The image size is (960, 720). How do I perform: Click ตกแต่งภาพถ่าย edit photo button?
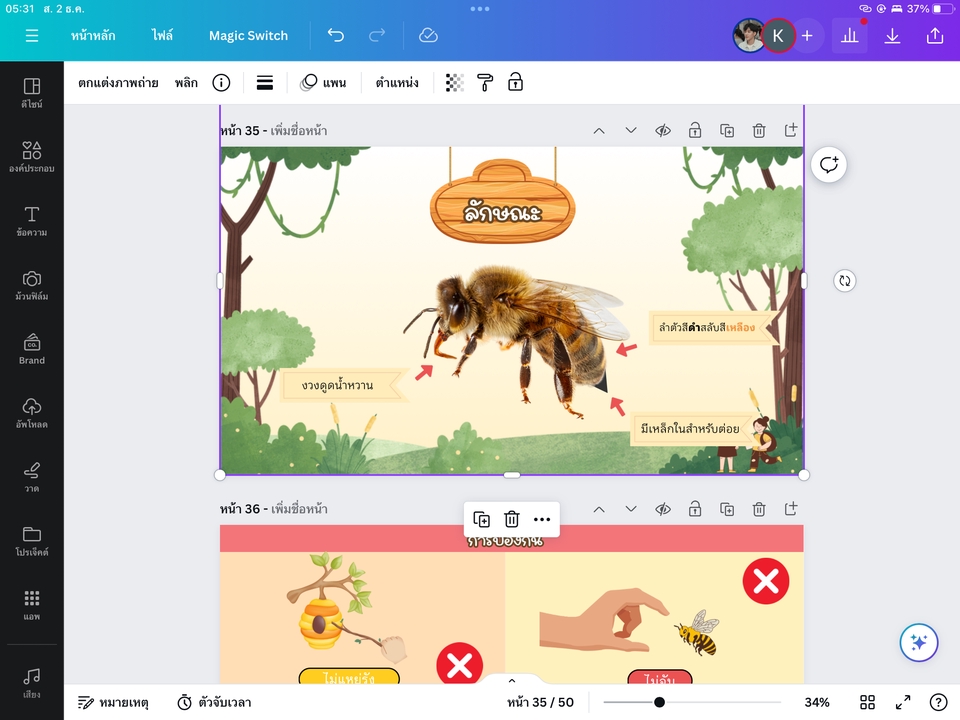click(x=118, y=83)
